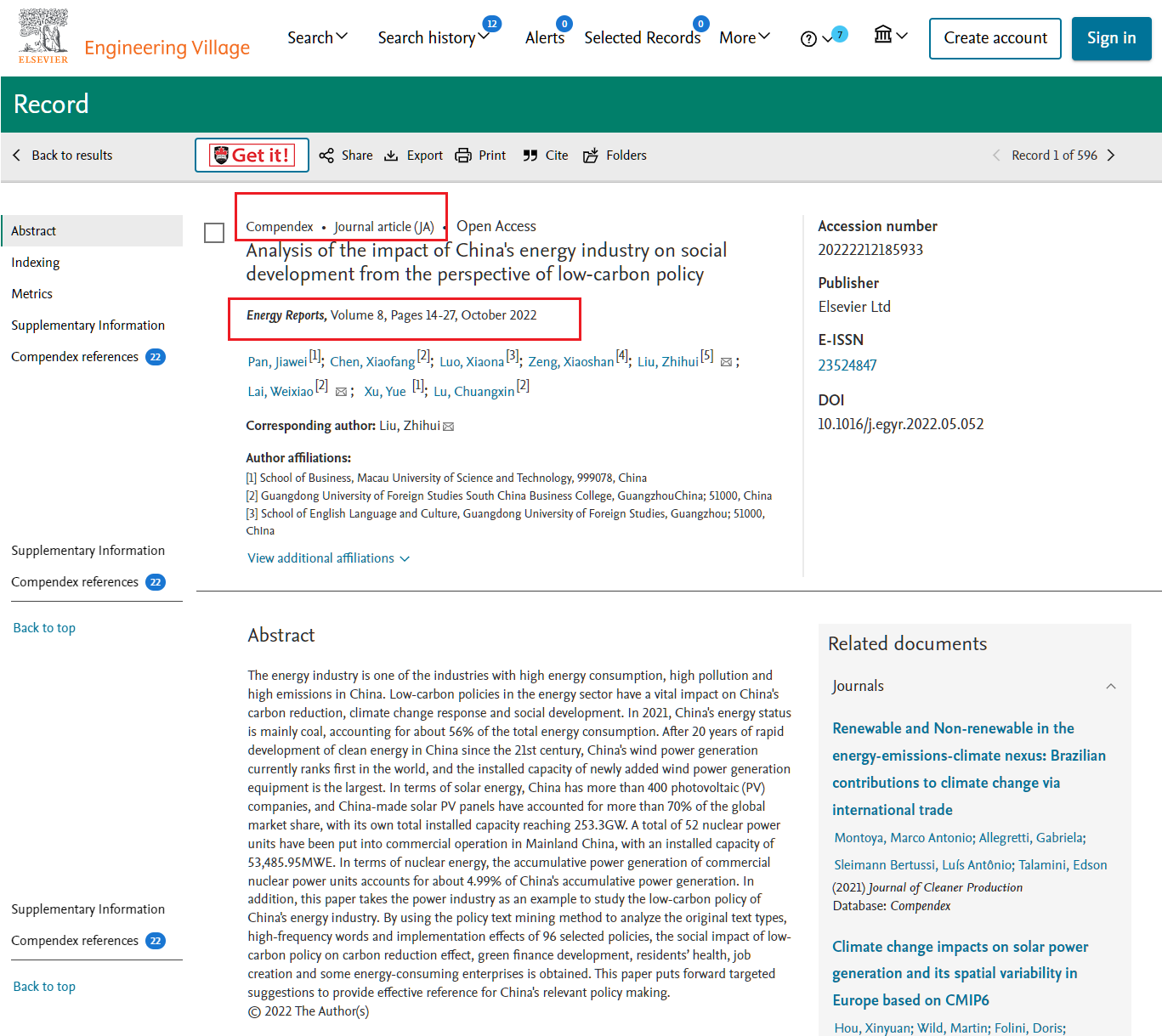Click the Engineering Village title link
Screen dimensions: 1162x1036
(x=167, y=48)
